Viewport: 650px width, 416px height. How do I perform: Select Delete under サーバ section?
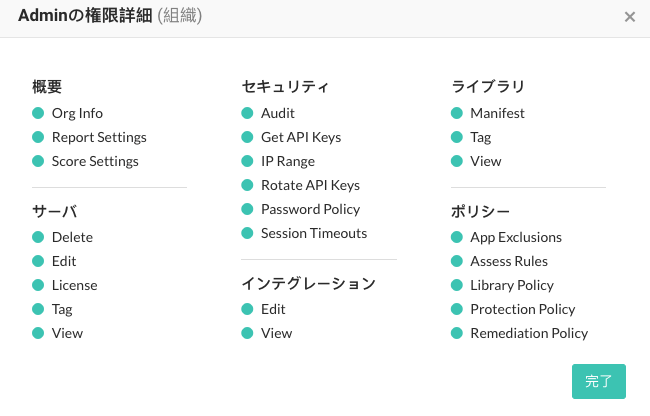(72, 237)
